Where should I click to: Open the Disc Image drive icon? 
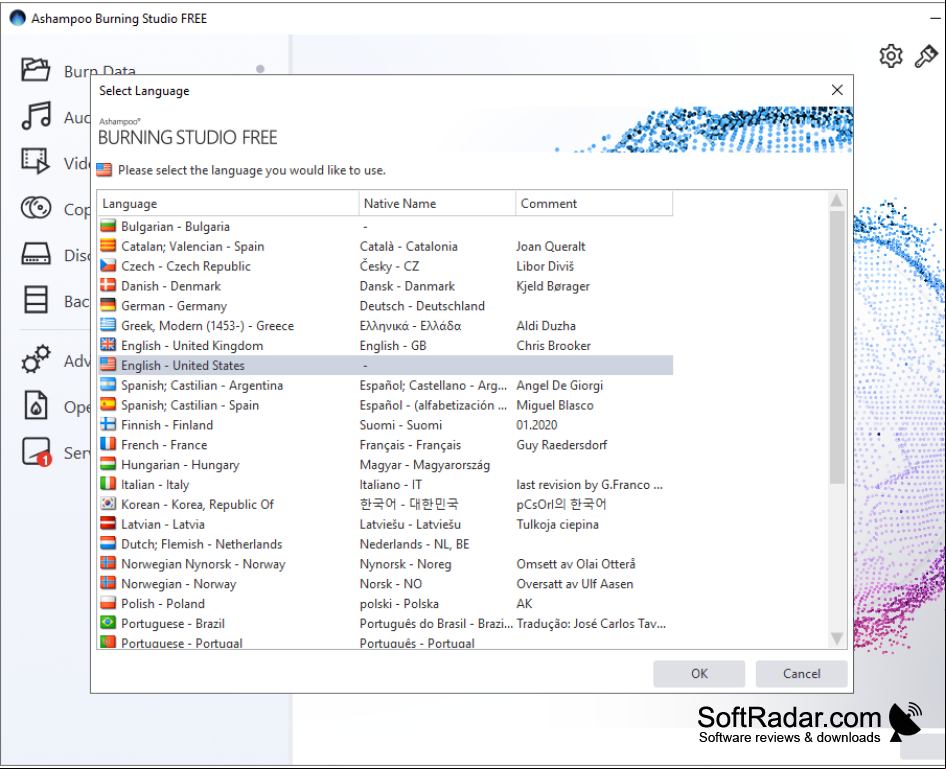pyautogui.click(x=36, y=254)
